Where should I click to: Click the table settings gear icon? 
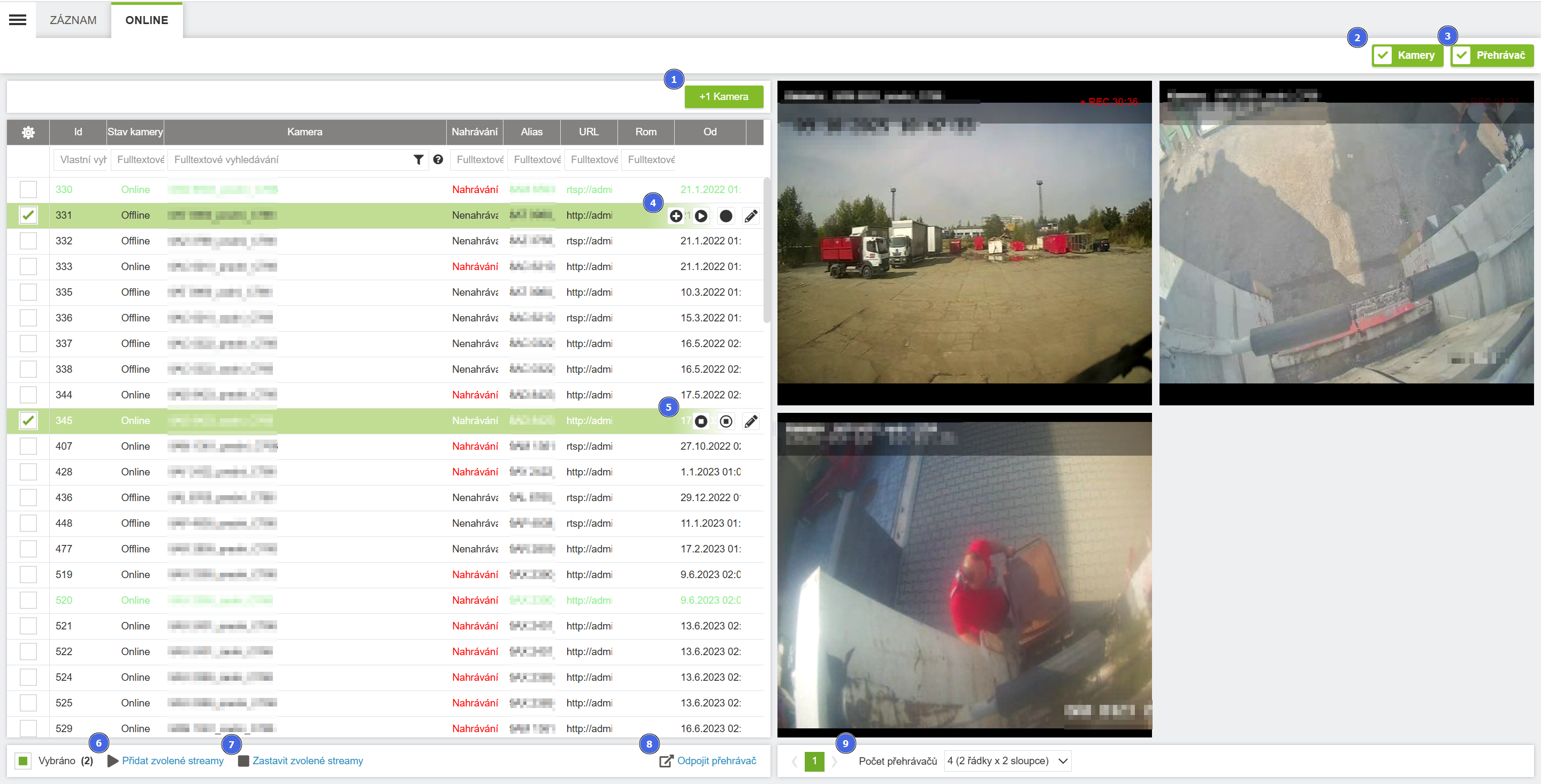point(27,132)
